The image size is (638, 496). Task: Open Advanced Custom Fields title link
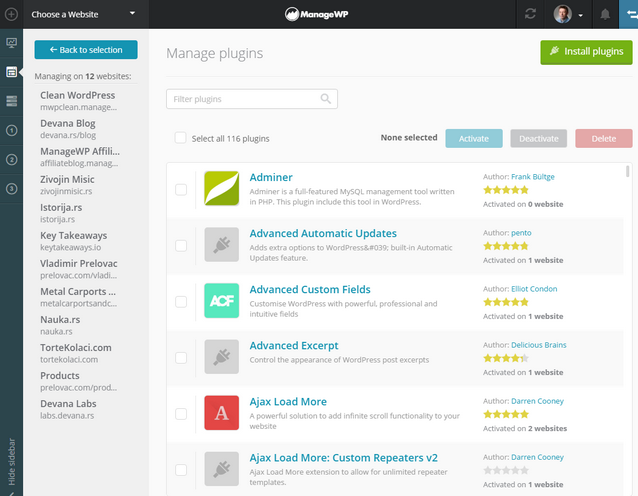click(310, 290)
